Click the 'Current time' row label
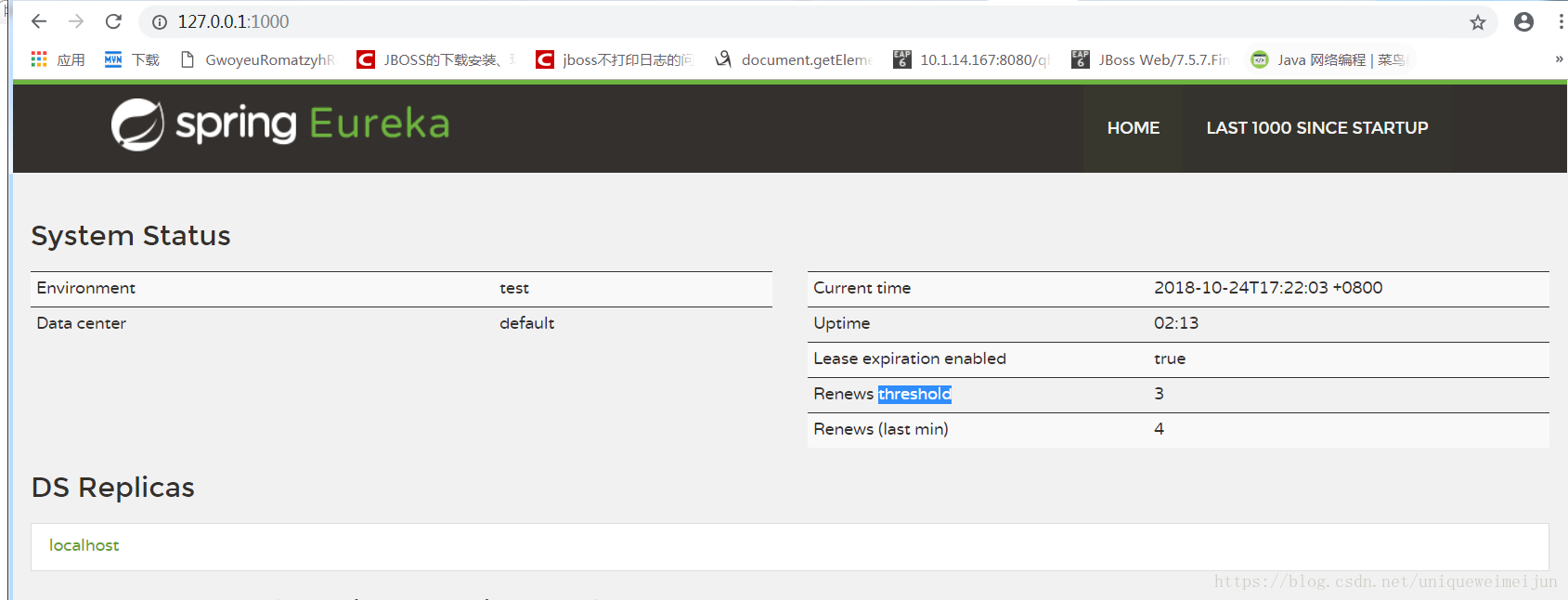The image size is (1568, 600). pyautogui.click(x=862, y=288)
